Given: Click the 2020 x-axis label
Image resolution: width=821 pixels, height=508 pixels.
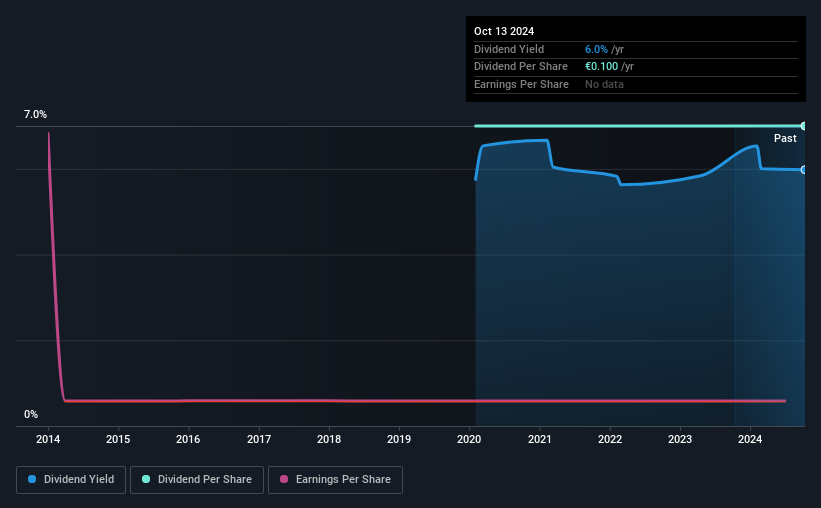Looking at the screenshot, I should coord(469,439).
